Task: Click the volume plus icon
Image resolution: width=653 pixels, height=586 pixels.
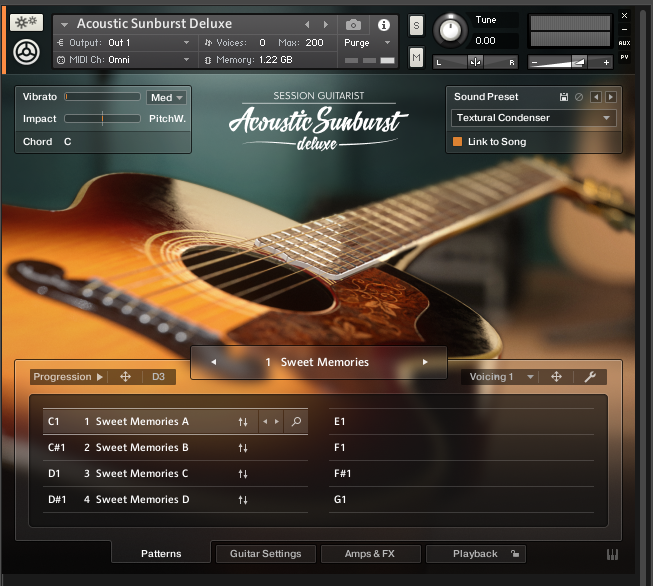Action: [x=606, y=62]
